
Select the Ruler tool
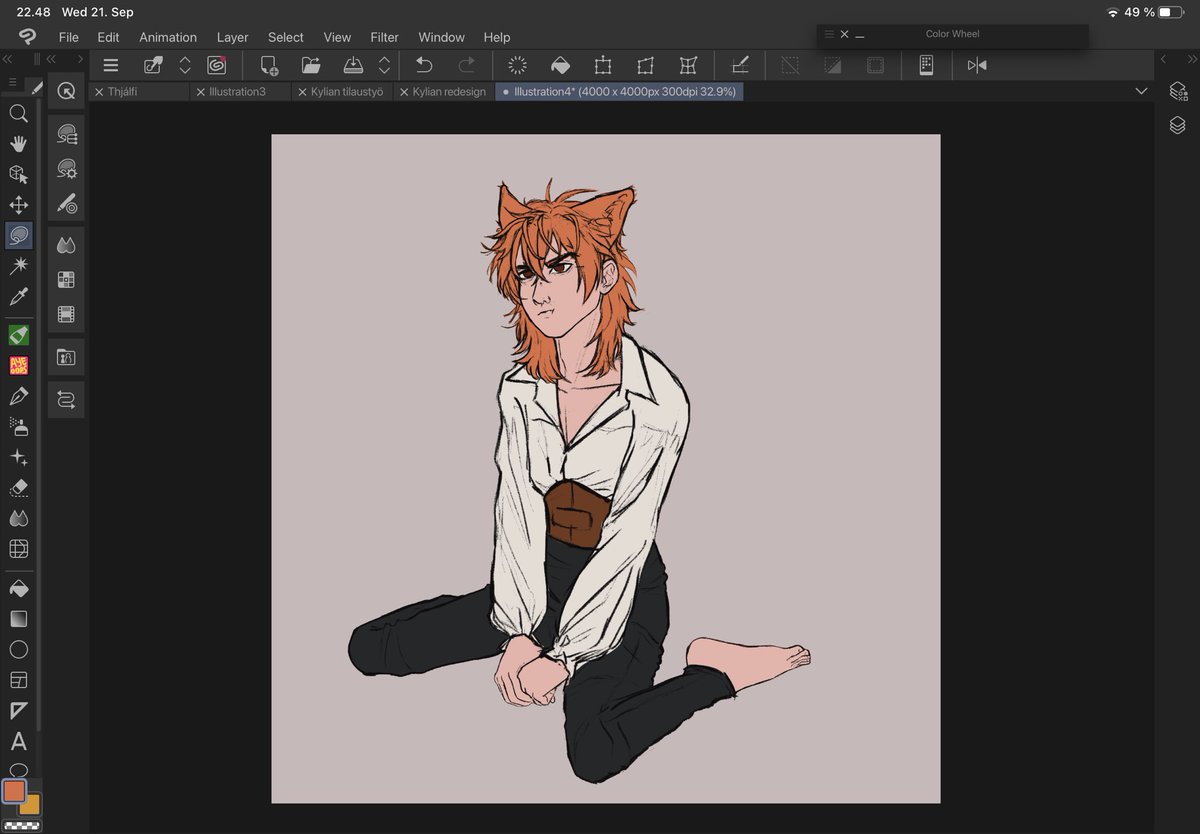18,711
